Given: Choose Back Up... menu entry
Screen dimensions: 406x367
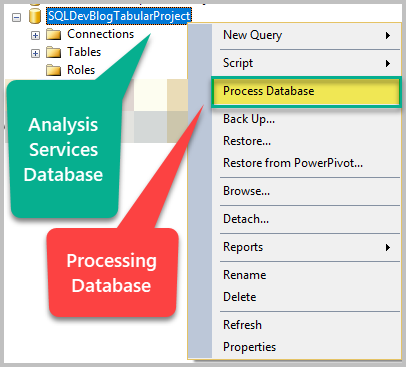Looking at the screenshot, I should pyautogui.click(x=306, y=119).
